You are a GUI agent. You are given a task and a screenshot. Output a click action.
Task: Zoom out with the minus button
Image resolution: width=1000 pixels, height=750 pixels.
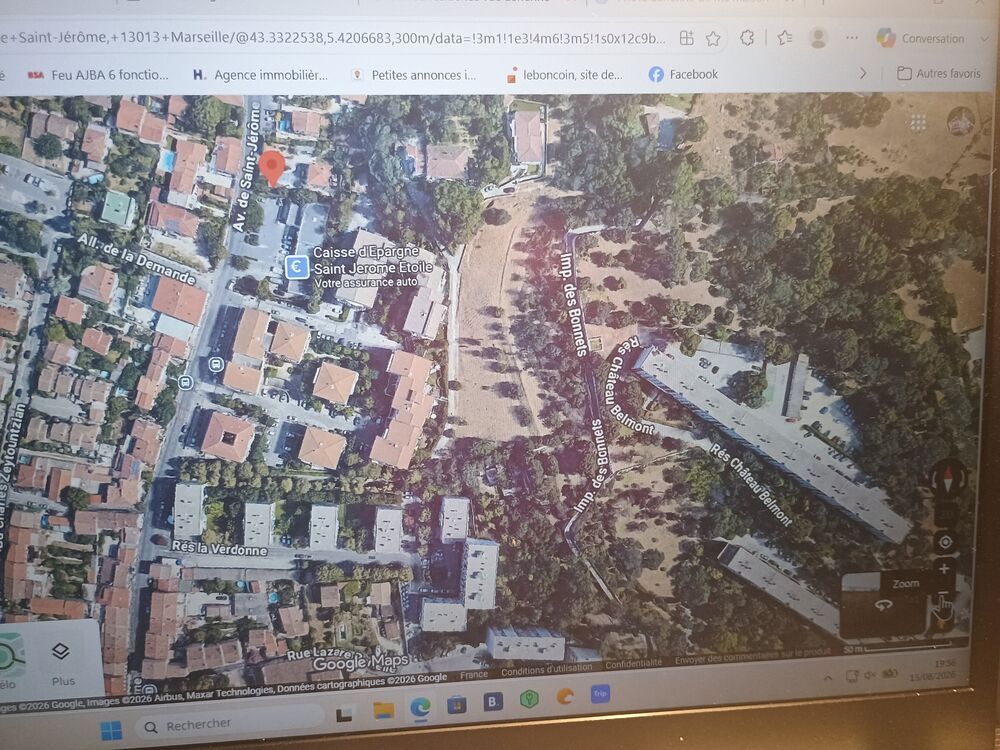click(x=943, y=594)
